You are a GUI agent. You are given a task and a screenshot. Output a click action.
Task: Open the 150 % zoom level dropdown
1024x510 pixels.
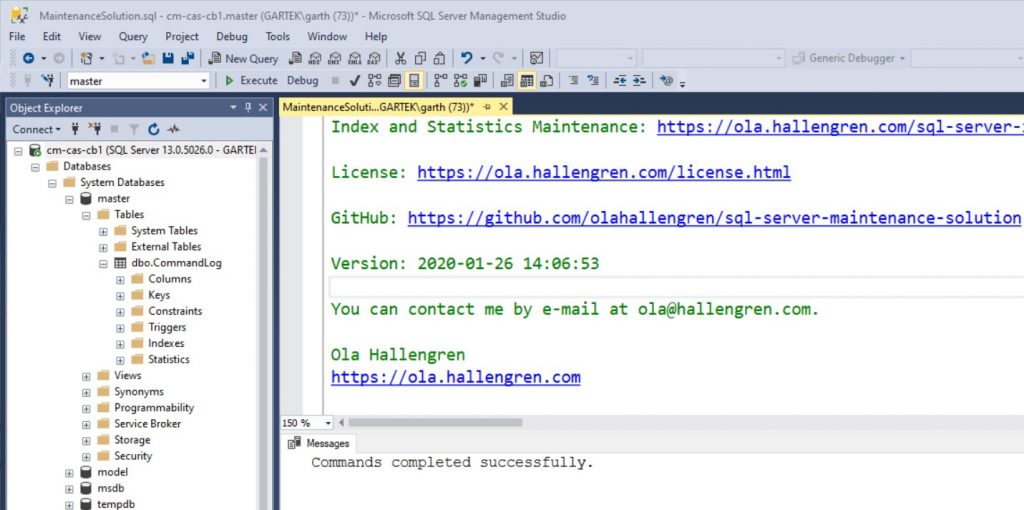330,423
